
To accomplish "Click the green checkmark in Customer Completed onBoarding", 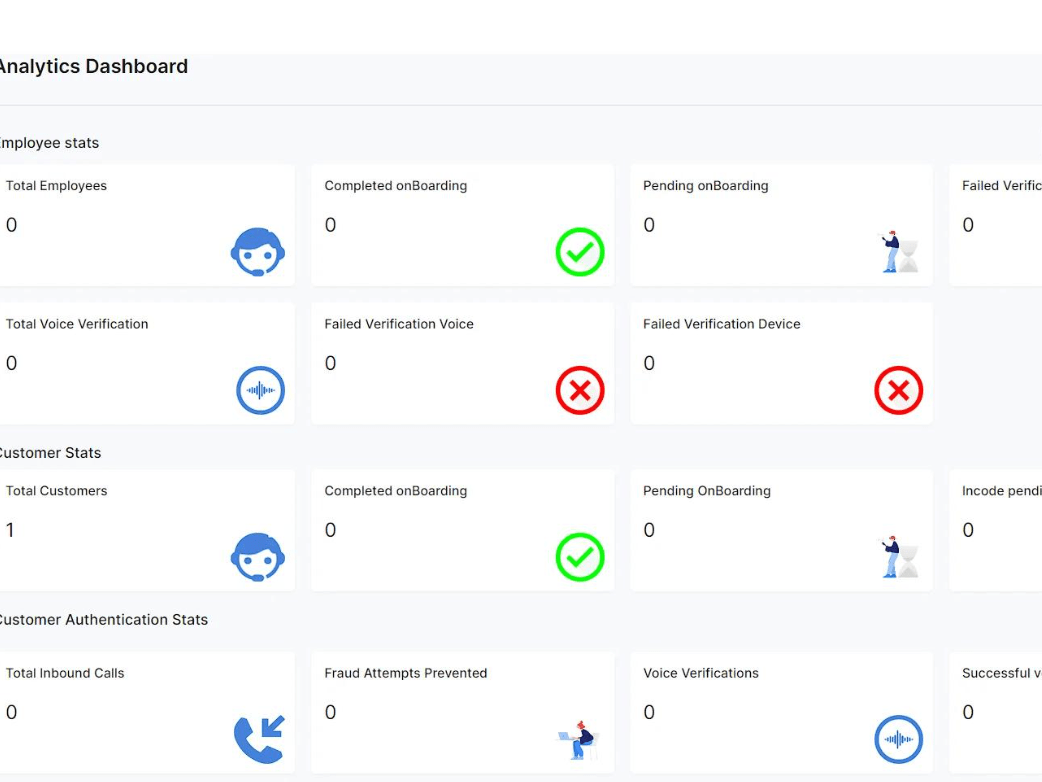I will (x=579, y=557).
